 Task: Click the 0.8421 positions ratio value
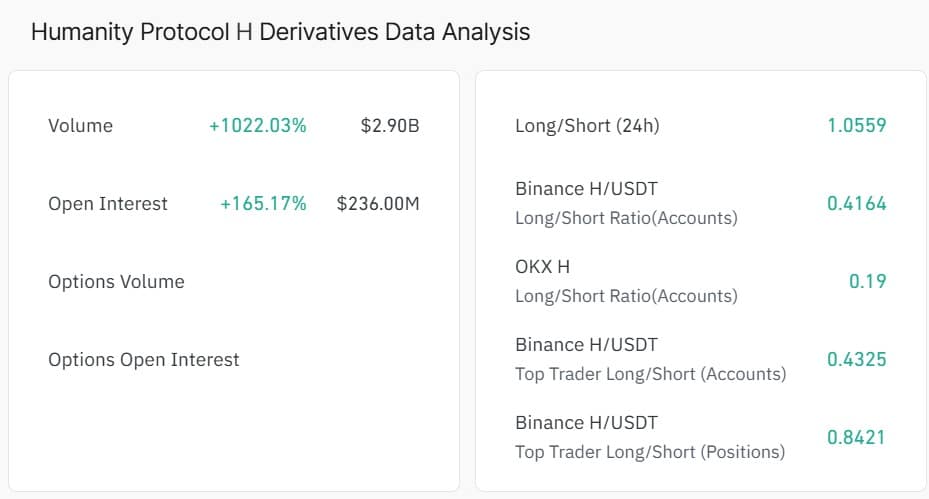(856, 438)
